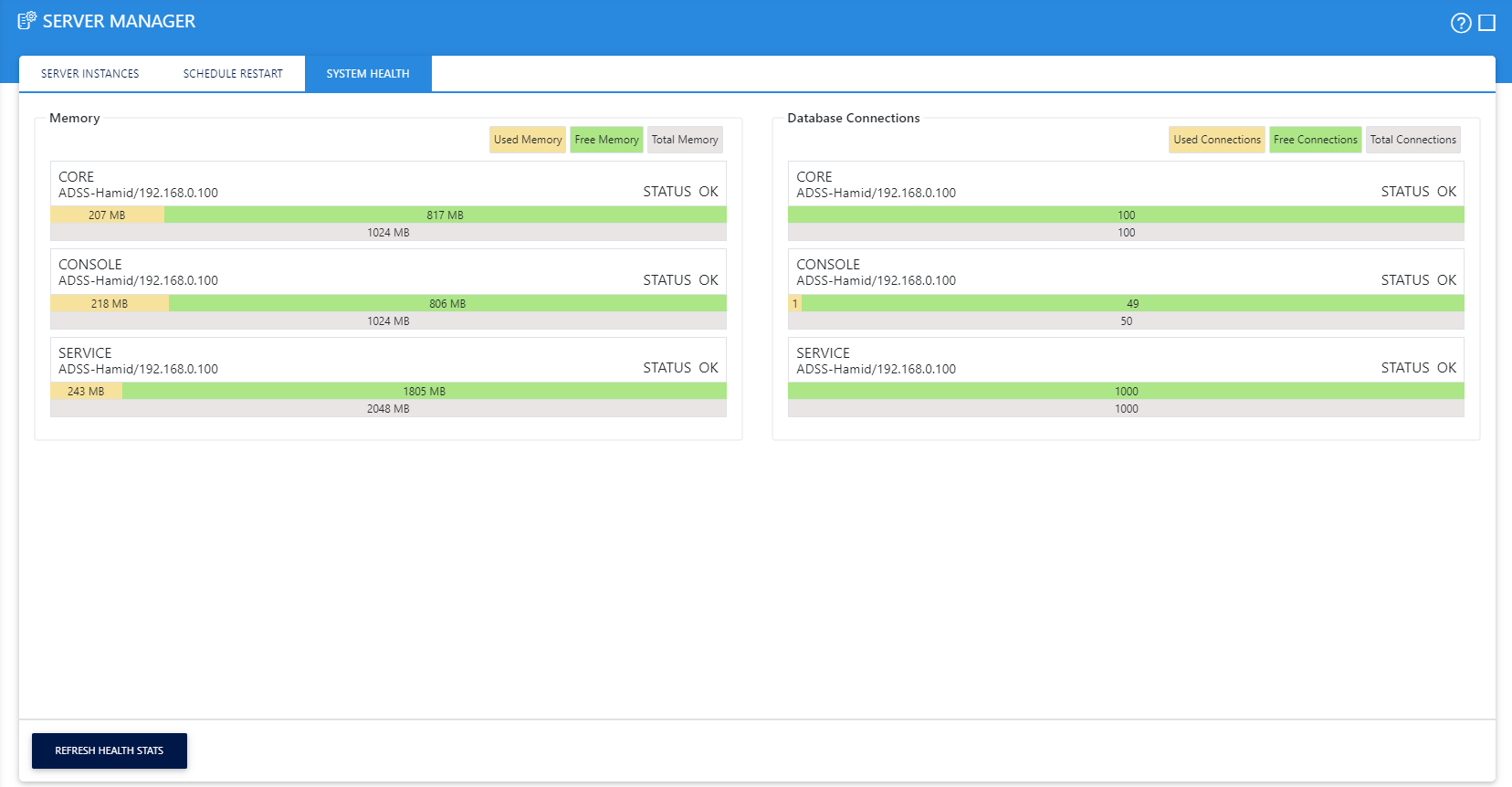
Task: Click the SERVICE 2048 MB total memory bar
Action: tap(388, 409)
